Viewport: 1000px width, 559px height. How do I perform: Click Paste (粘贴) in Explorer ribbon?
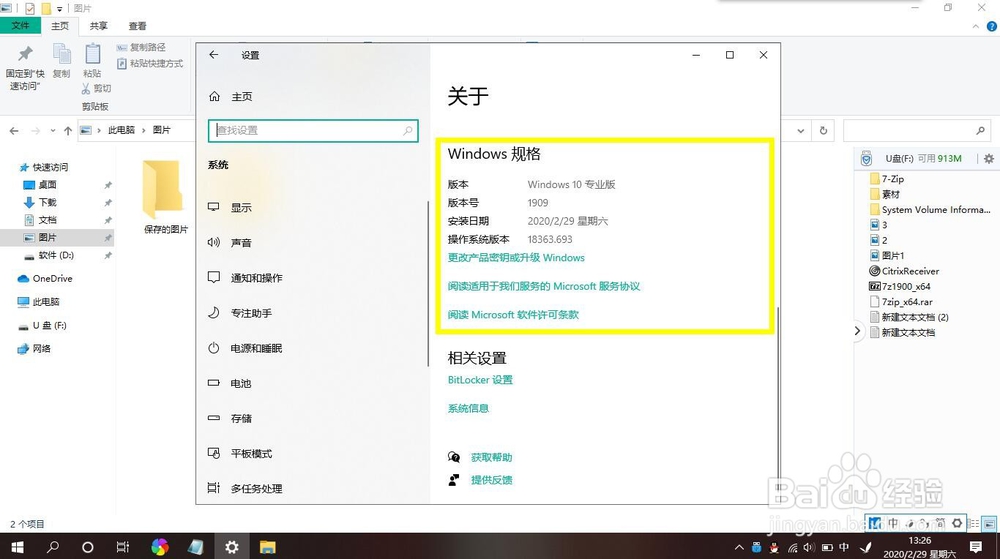point(92,61)
